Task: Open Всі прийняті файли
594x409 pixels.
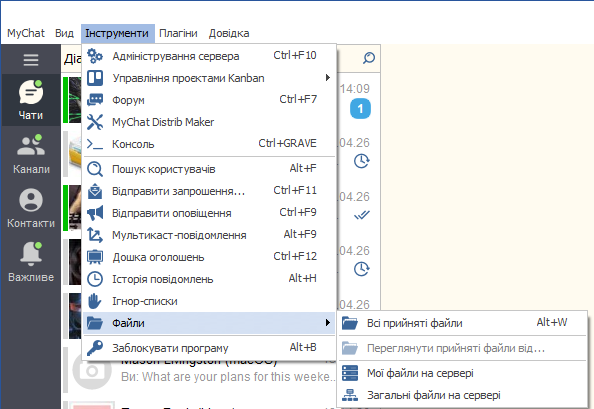Action: pyautogui.click(x=462, y=323)
